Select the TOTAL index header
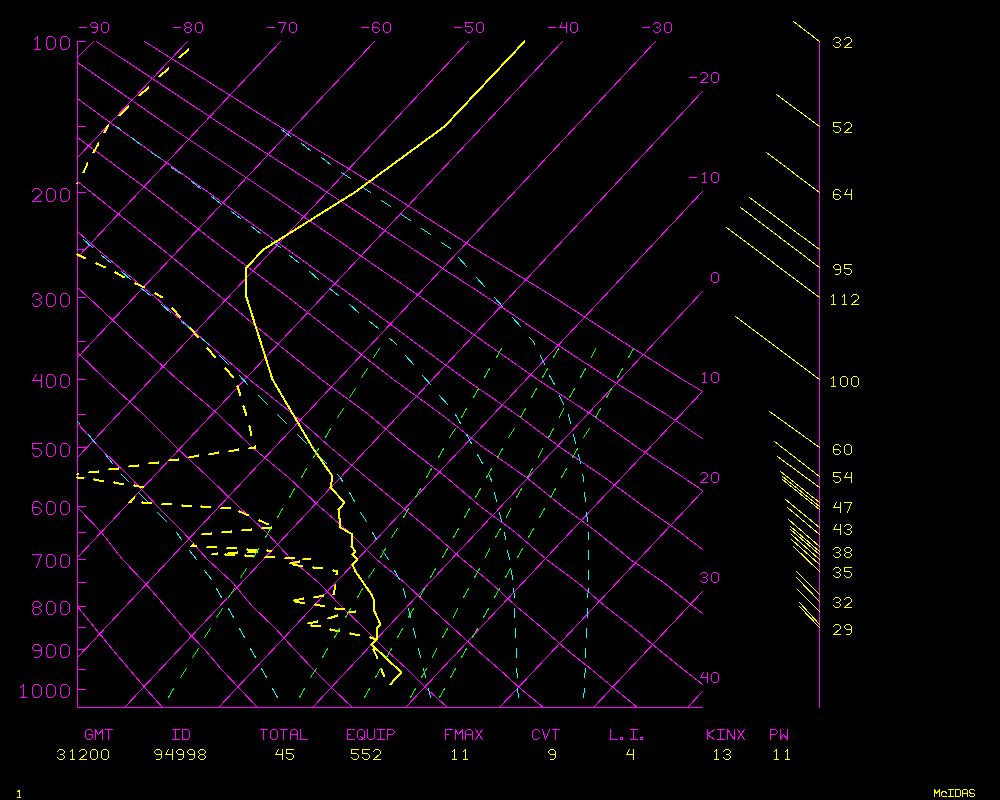 284,735
